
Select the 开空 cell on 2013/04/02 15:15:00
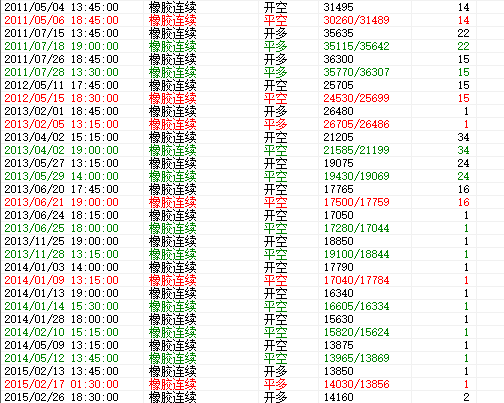coord(275,137)
